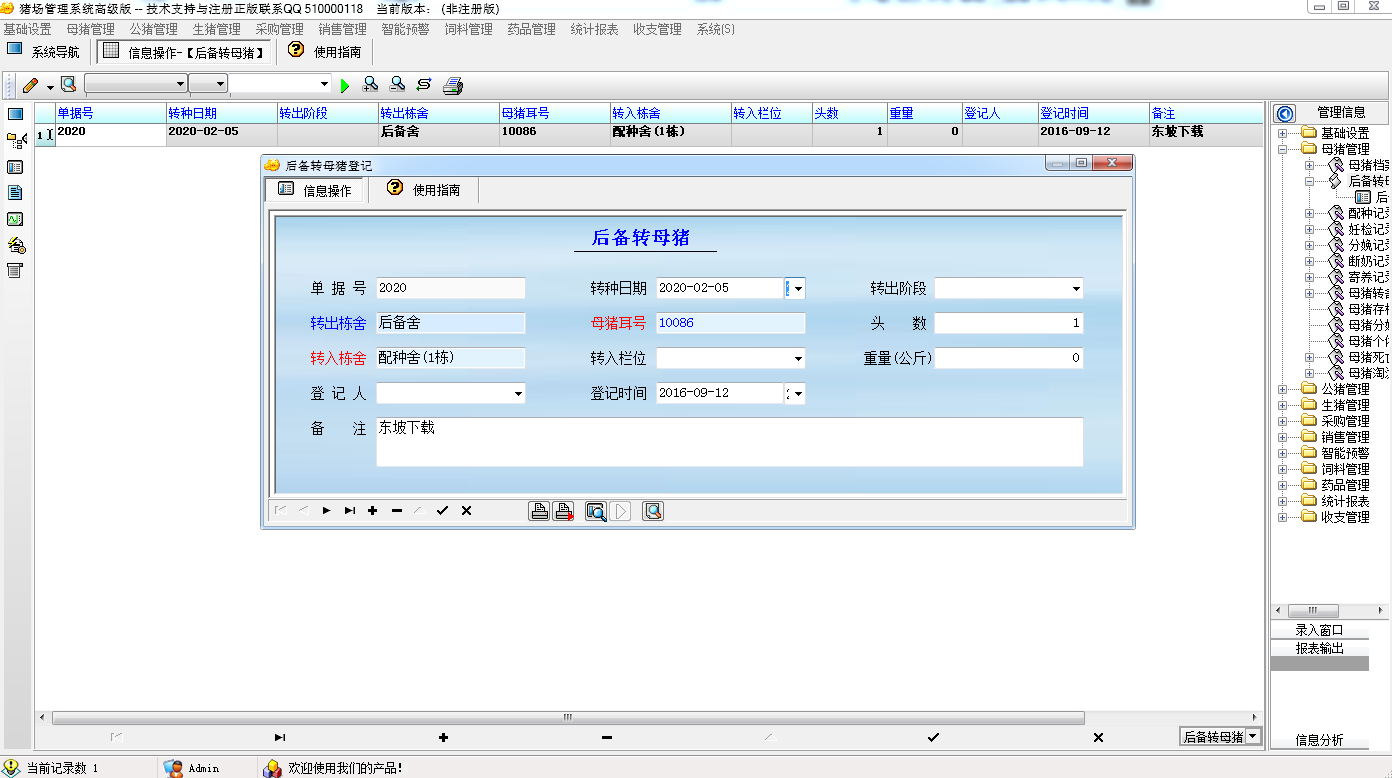The width and height of the screenshot is (1392, 778).
Task: Confirm the edit with the dialog's checkmark button
Action: (442, 511)
